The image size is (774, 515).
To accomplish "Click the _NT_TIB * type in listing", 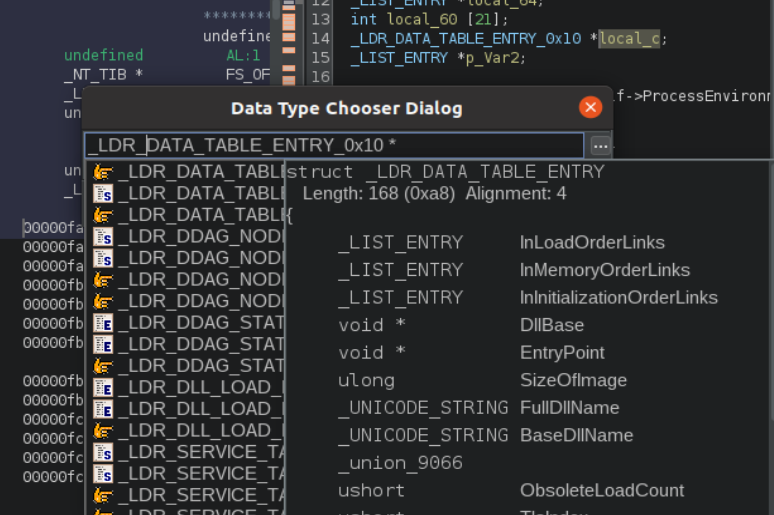I will click(x=103, y=74).
